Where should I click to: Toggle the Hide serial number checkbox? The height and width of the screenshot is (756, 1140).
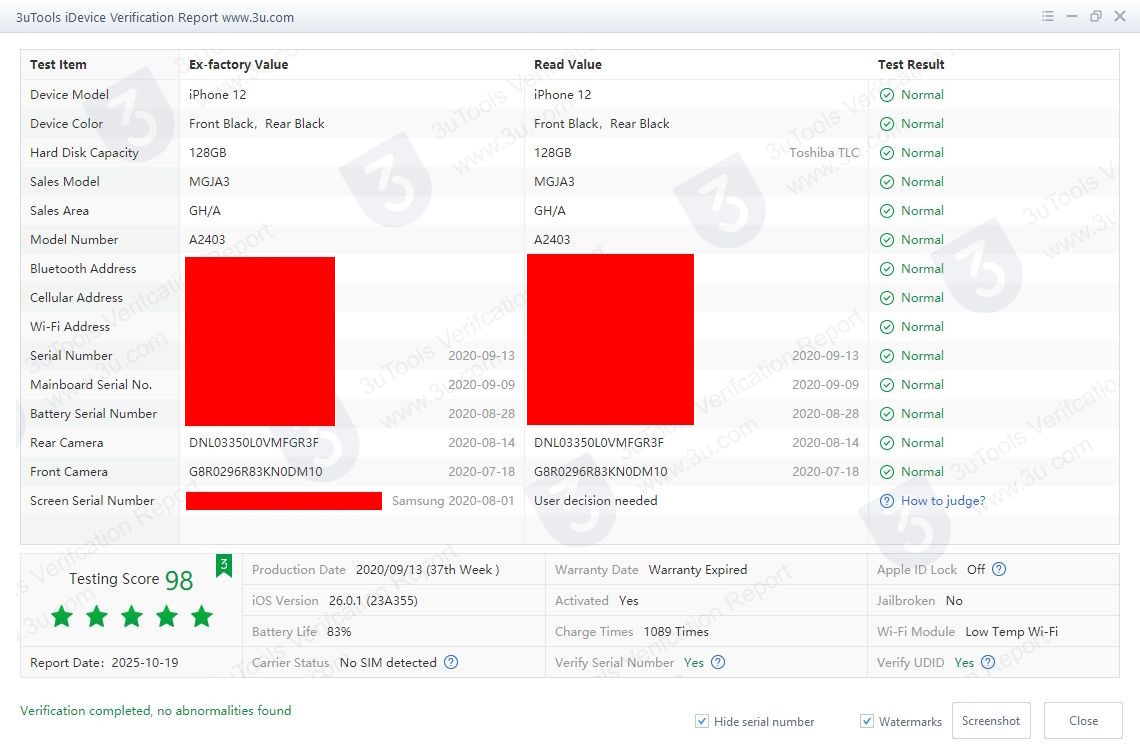pyautogui.click(x=702, y=721)
